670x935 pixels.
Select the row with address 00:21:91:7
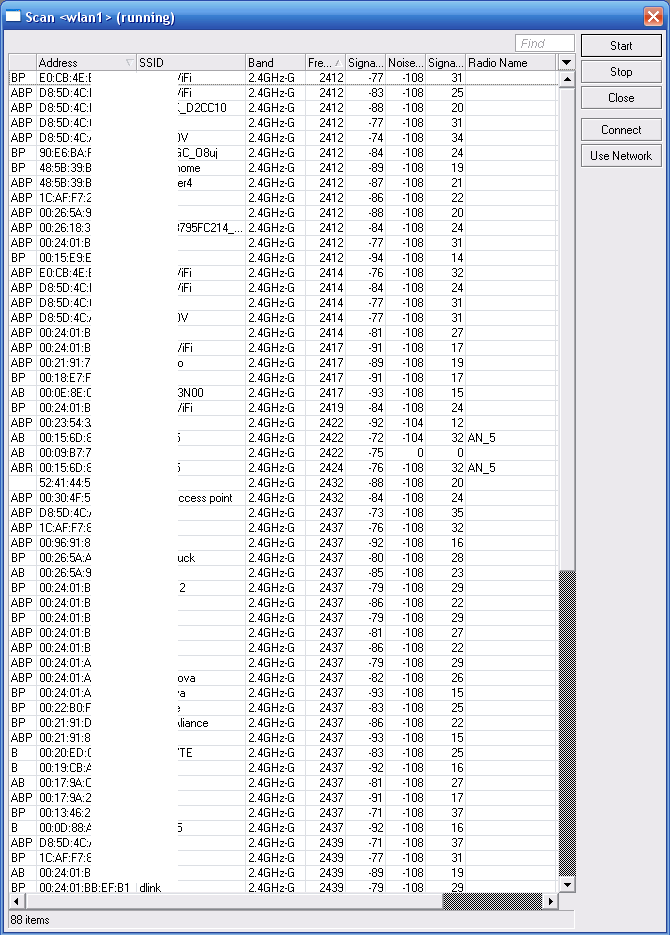tap(283, 363)
